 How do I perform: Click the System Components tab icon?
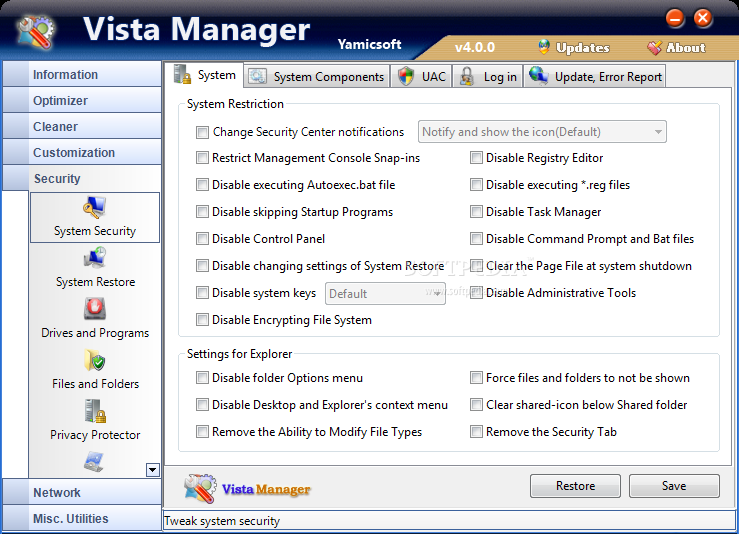click(x=257, y=76)
